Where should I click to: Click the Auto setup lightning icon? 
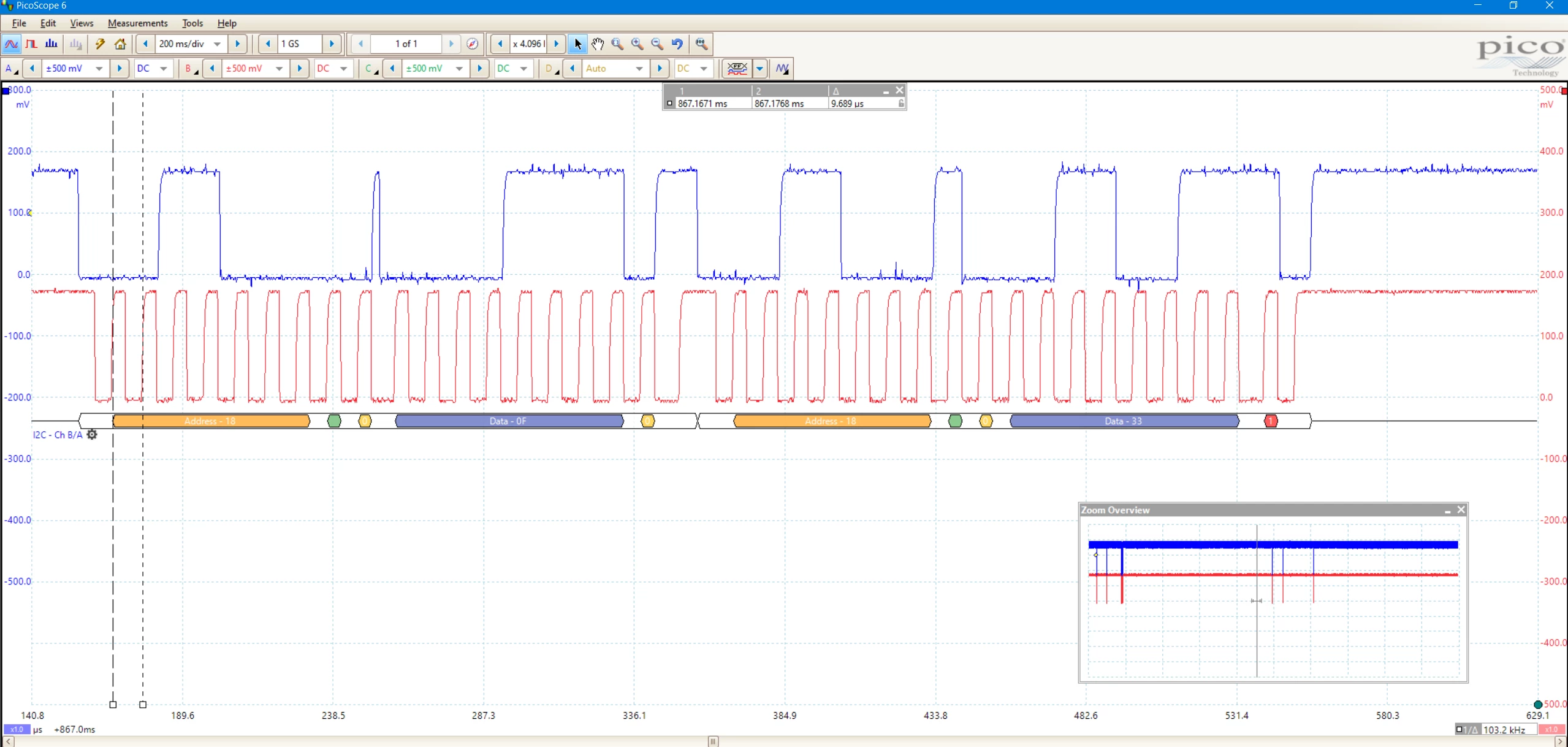click(x=100, y=44)
